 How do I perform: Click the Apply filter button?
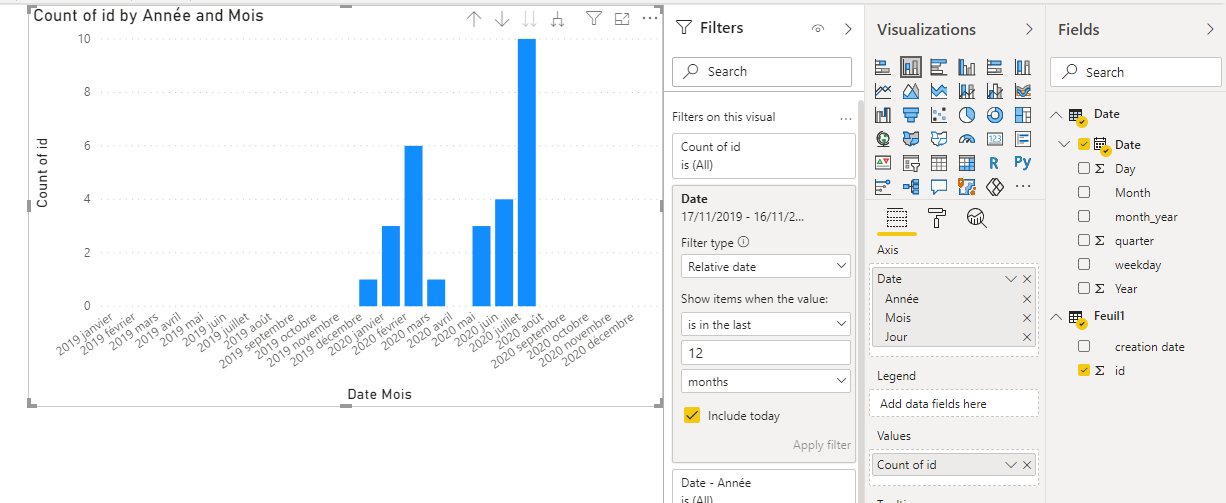tap(822, 445)
